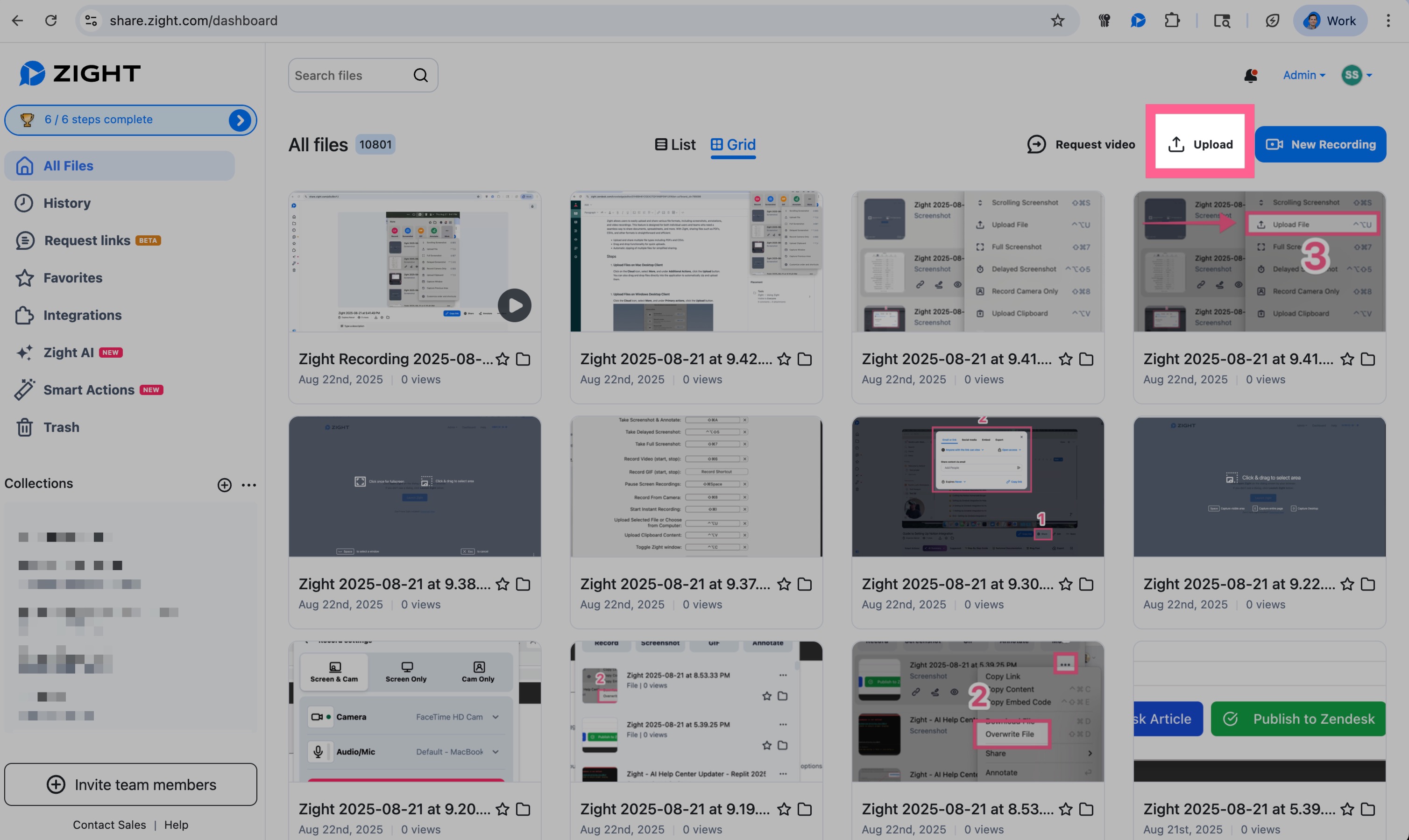The height and width of the screenshot is (840, 1409).
Task: Open Smart Actions in sidebar
Action: coord(89,390)
